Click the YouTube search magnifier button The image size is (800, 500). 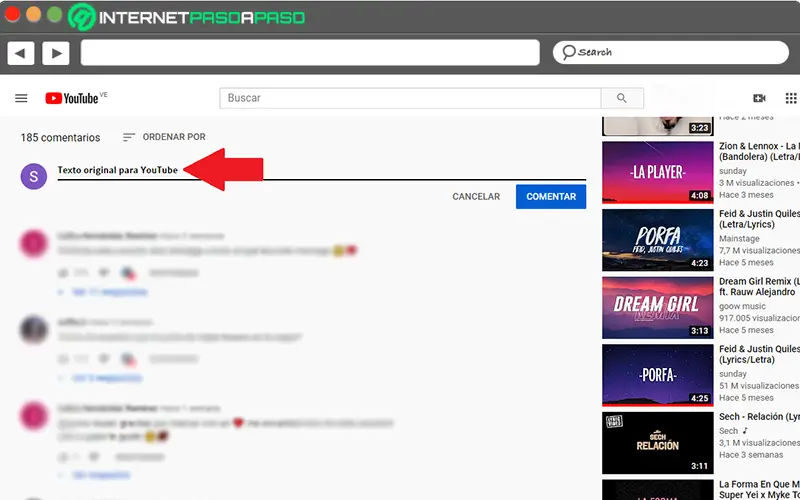tap(622, 98)
